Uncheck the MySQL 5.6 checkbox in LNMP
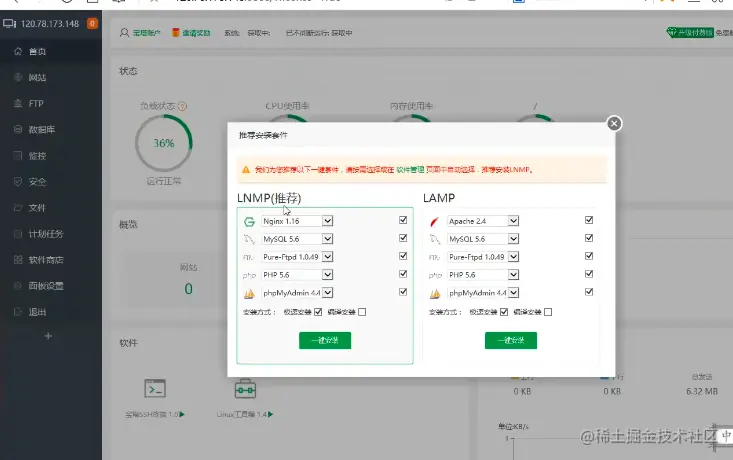The width and height of the screenshot is (733, 460). (x=403, y=238)
